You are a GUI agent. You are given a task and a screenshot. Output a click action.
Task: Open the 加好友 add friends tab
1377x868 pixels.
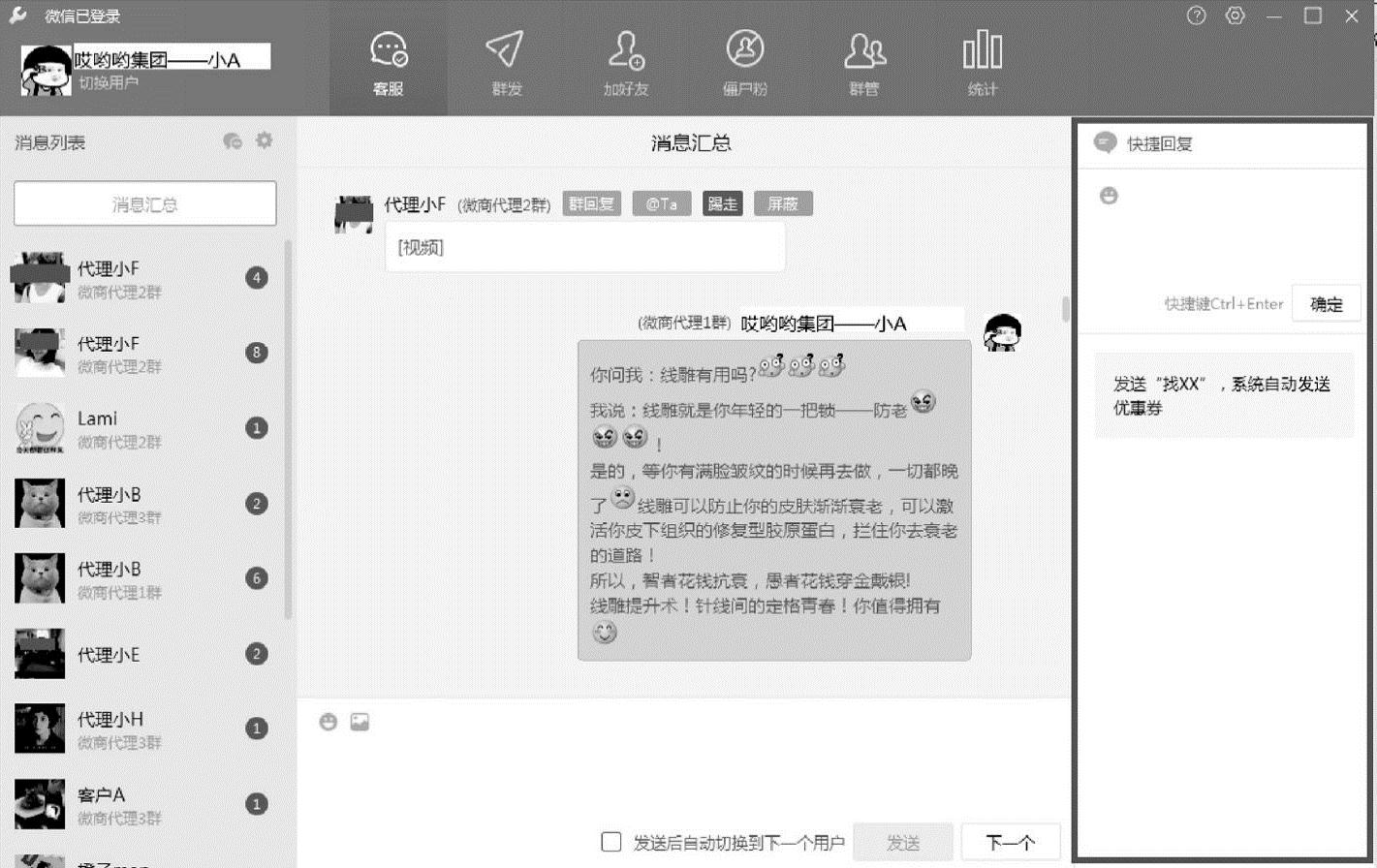coord(625,63)
